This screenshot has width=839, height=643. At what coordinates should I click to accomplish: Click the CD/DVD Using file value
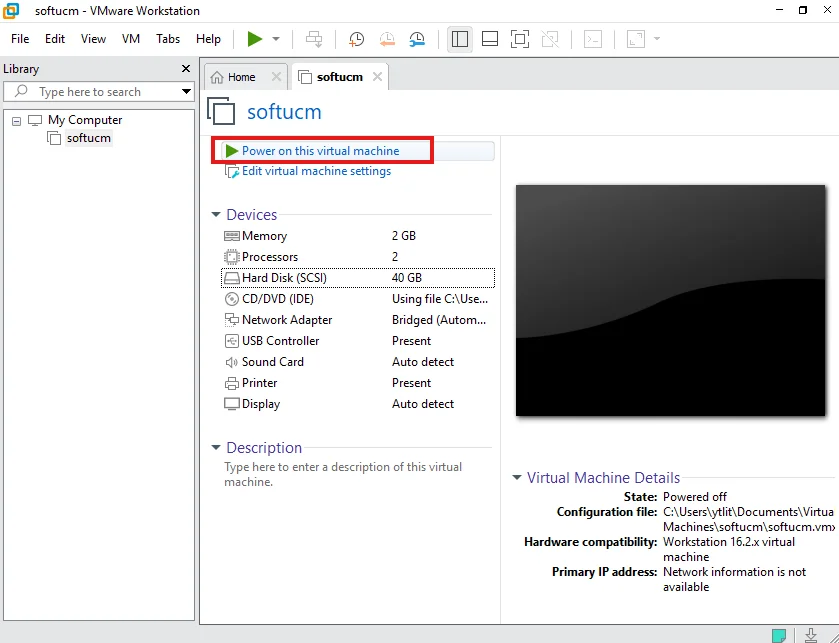pos(440,299)
